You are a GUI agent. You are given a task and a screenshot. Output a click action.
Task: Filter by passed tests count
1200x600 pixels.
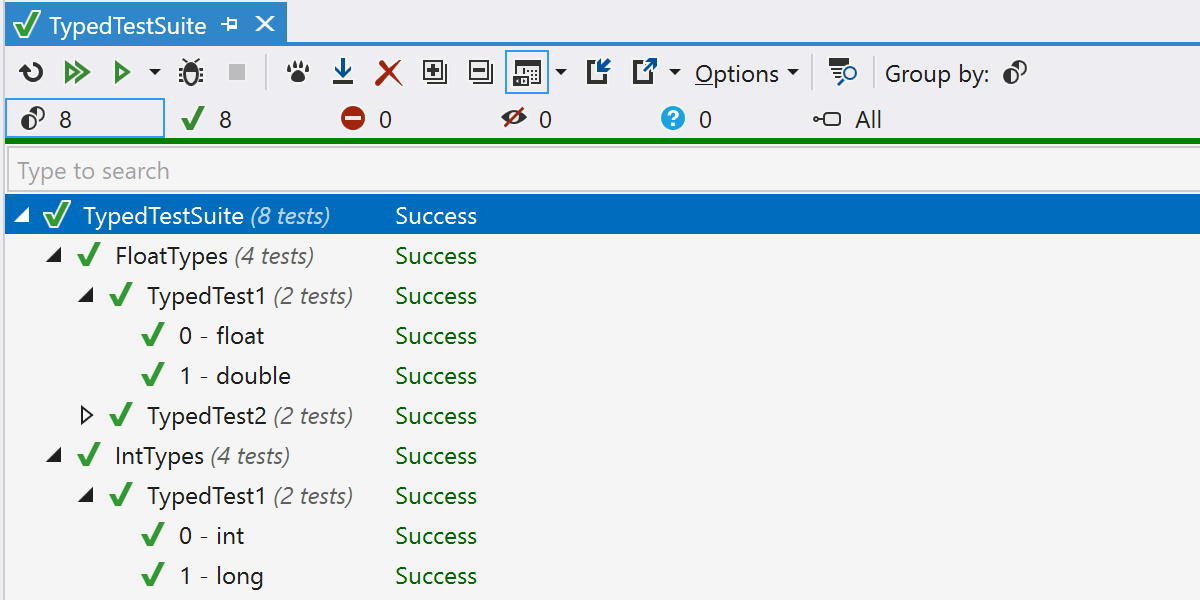(x=207, y=120)
